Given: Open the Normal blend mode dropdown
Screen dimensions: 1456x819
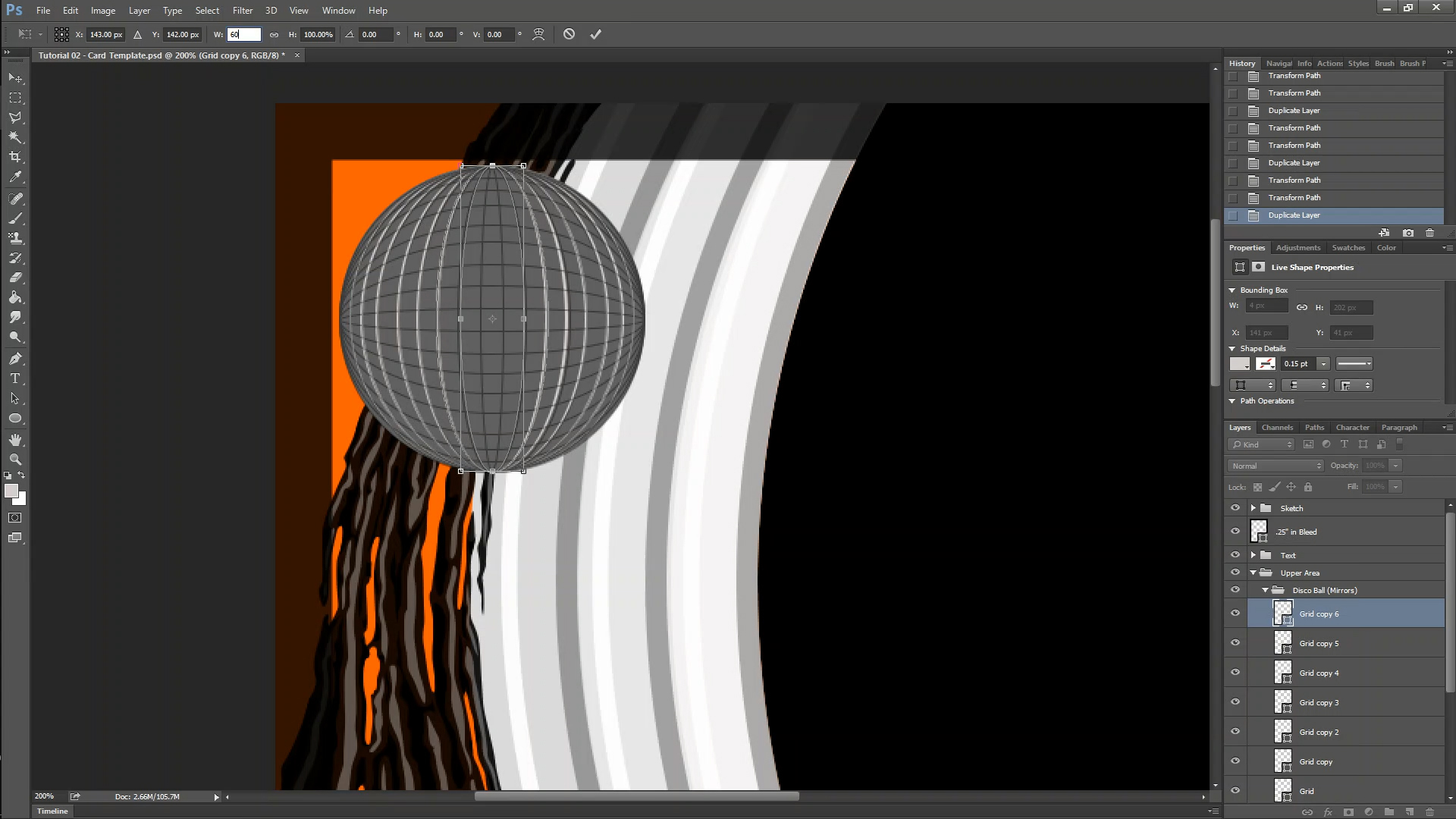Looking at the screenshot, I should pos(1275,466).
